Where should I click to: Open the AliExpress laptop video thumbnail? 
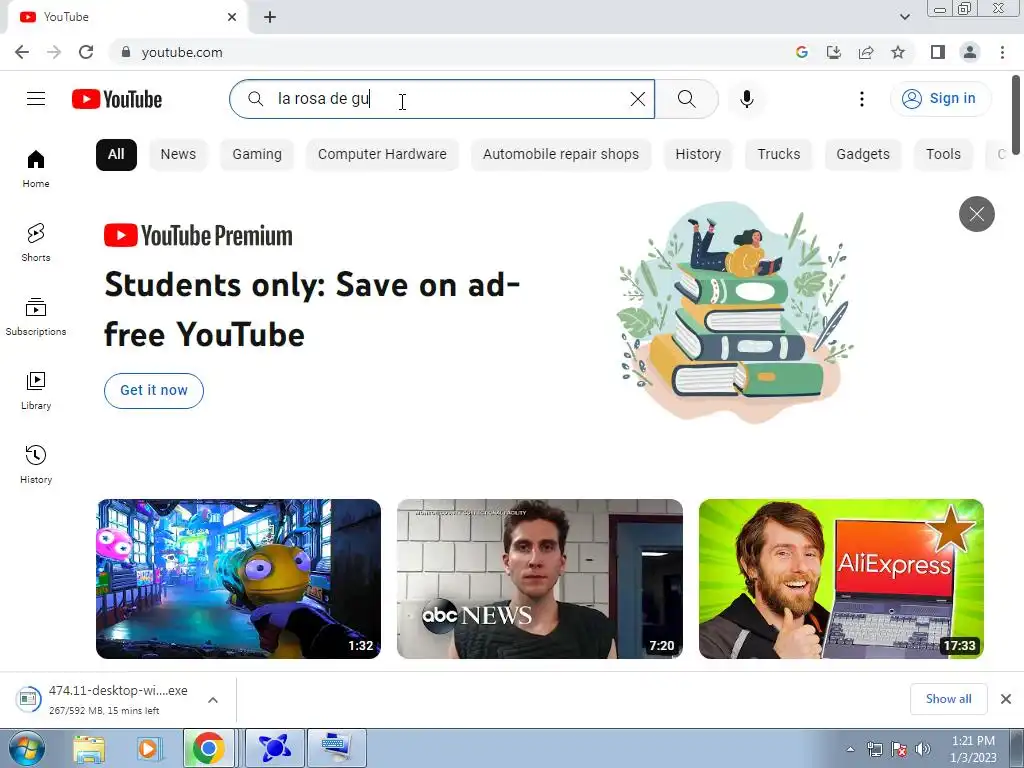point(841,579)
